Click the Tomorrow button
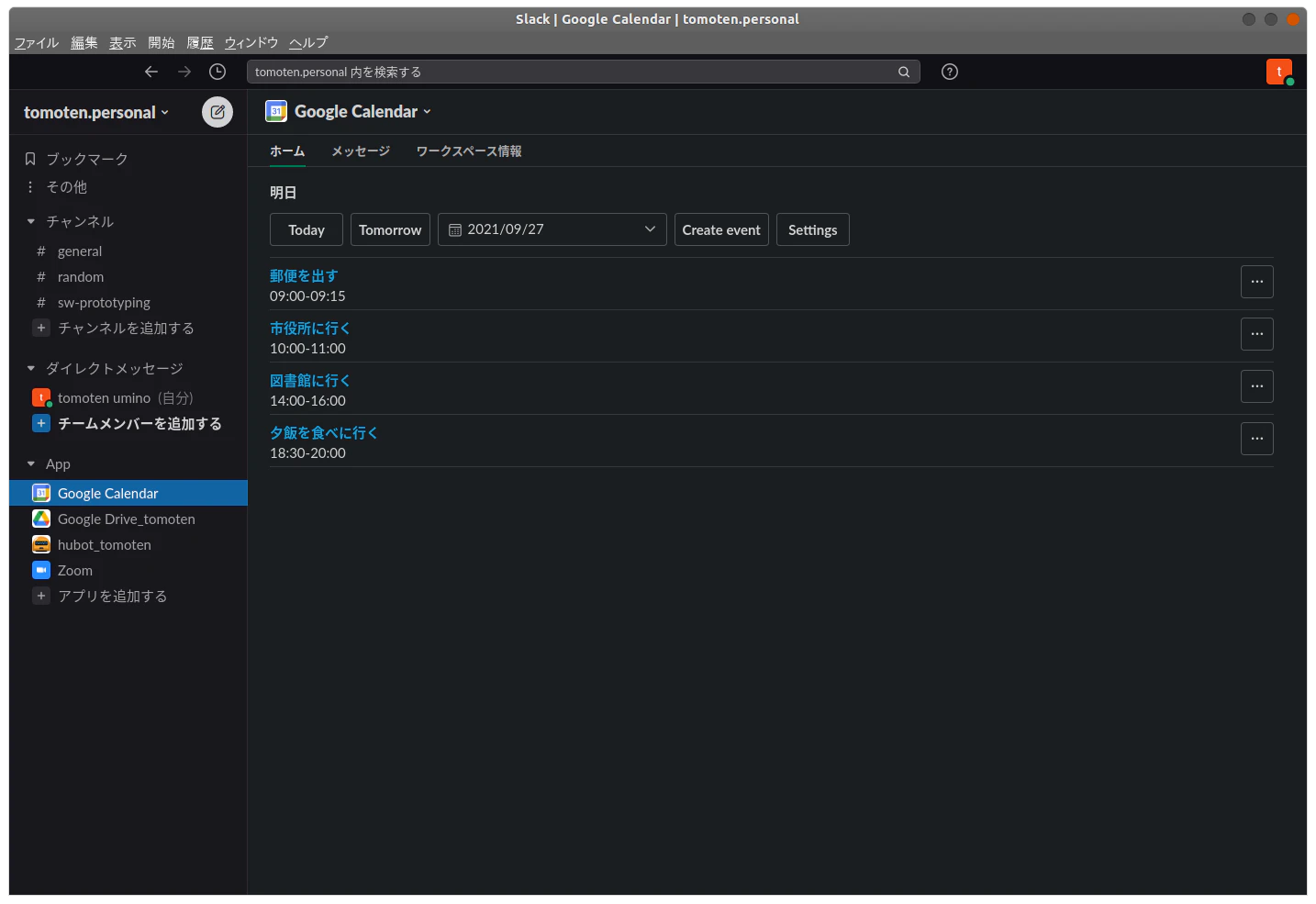Screen dimensions: 1316x904 (390, 229)
